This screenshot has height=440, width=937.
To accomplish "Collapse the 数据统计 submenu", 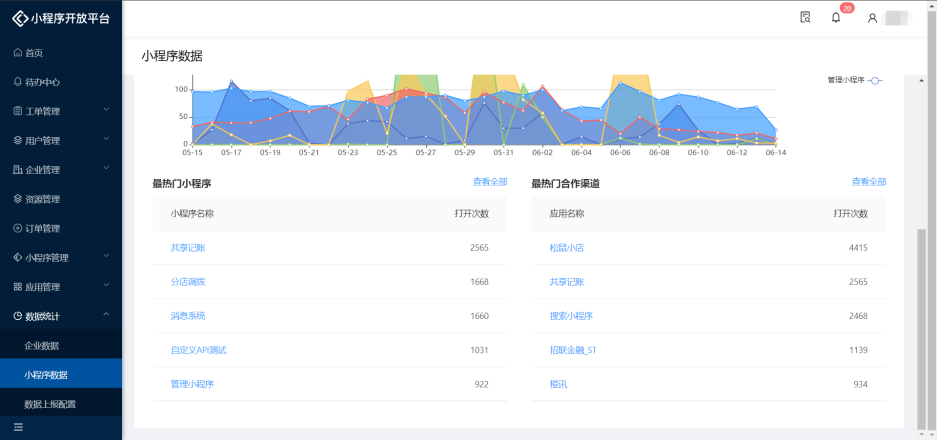I will pos(60,316).
